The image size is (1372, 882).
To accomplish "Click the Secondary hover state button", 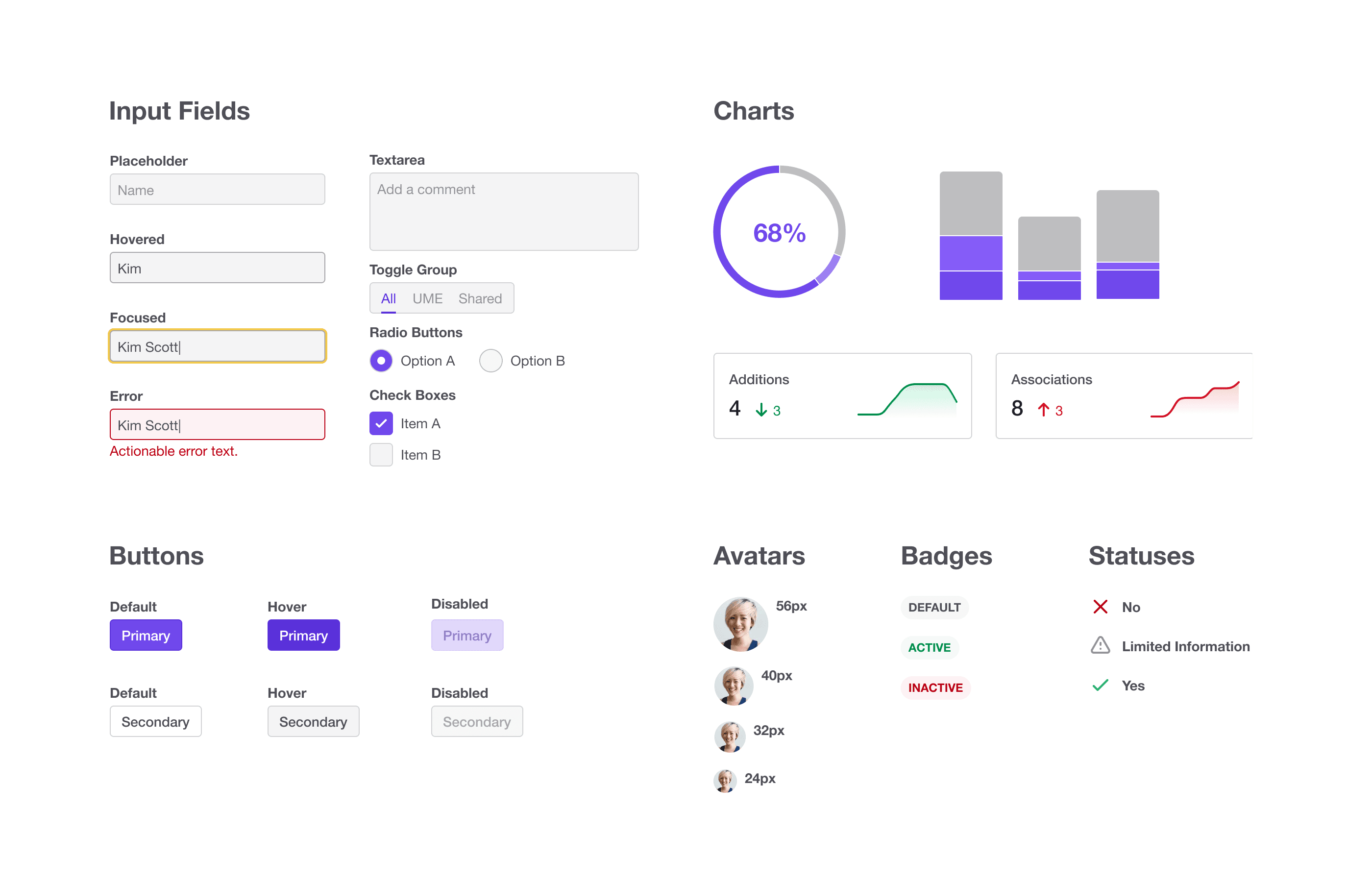I will pyautogui.click(x=312, y=720).
